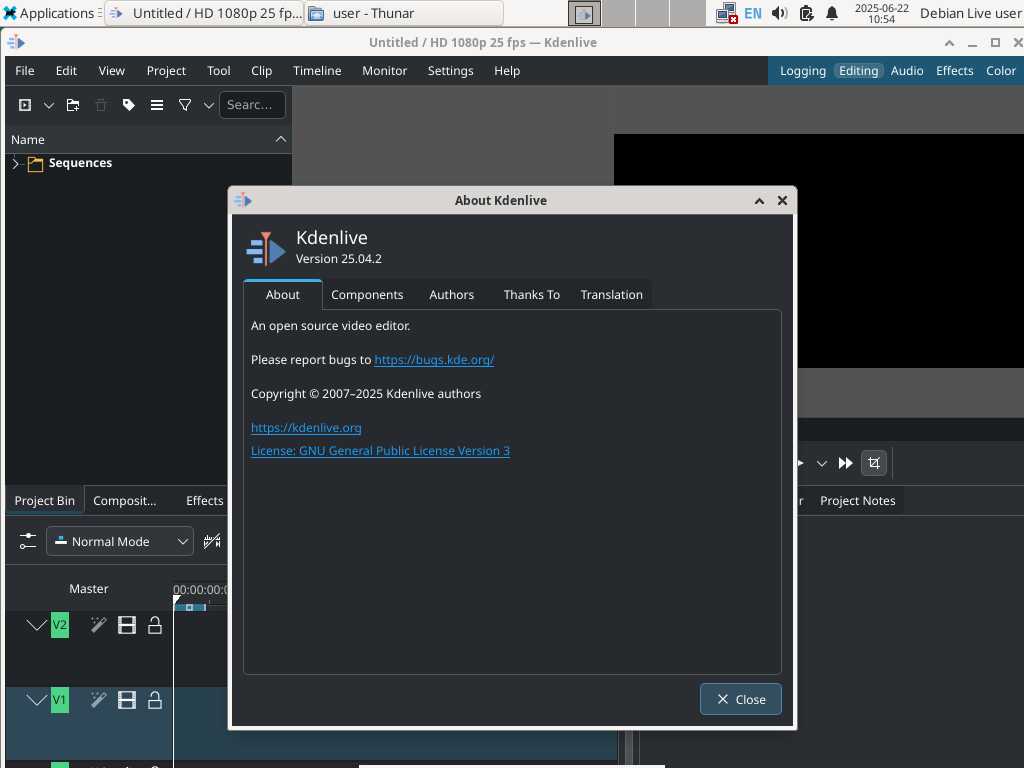Select the Effects panel tab
This screenshot has width=1024, height=768.
click(204, 501)
